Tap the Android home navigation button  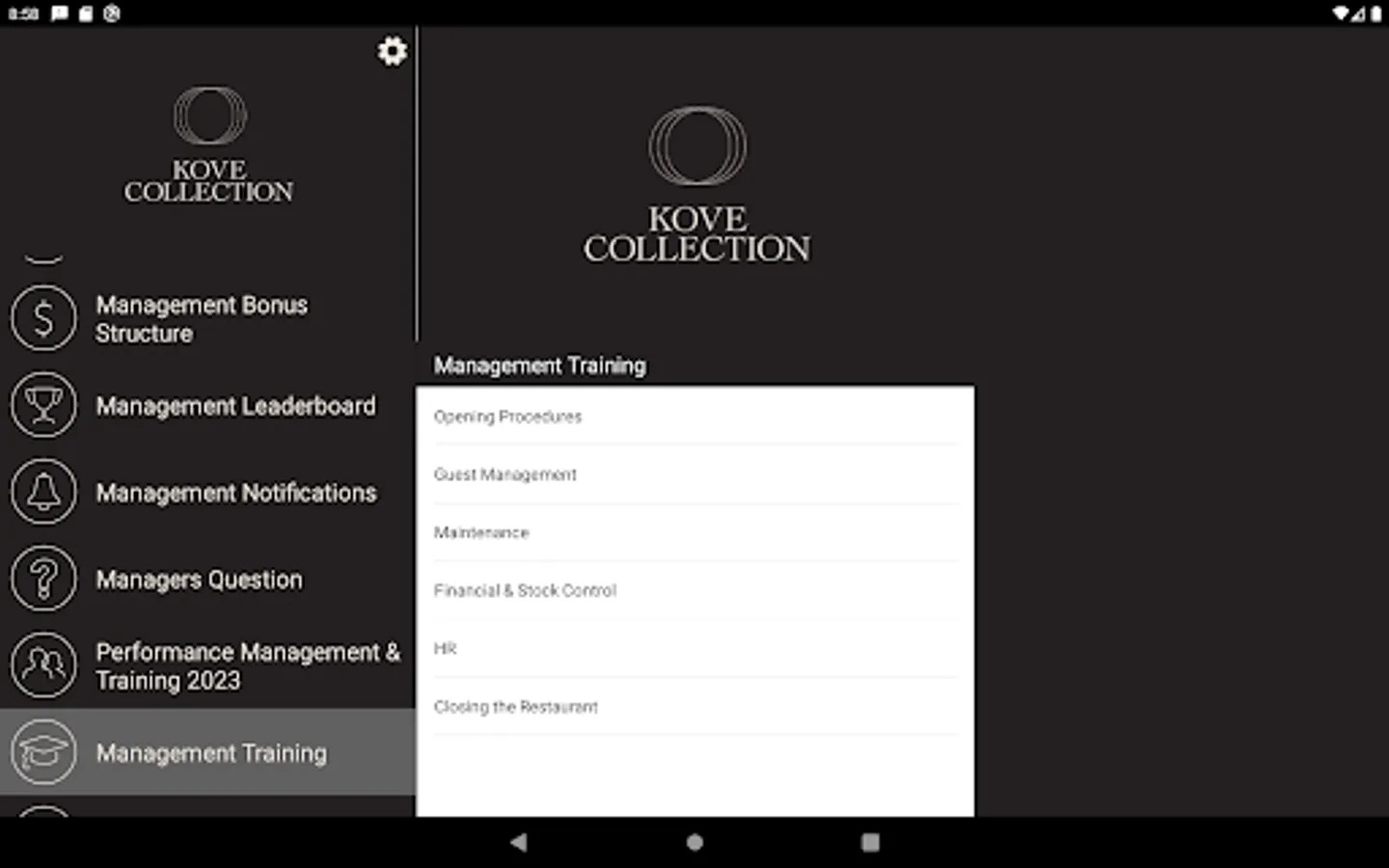(x=694, y=842)
